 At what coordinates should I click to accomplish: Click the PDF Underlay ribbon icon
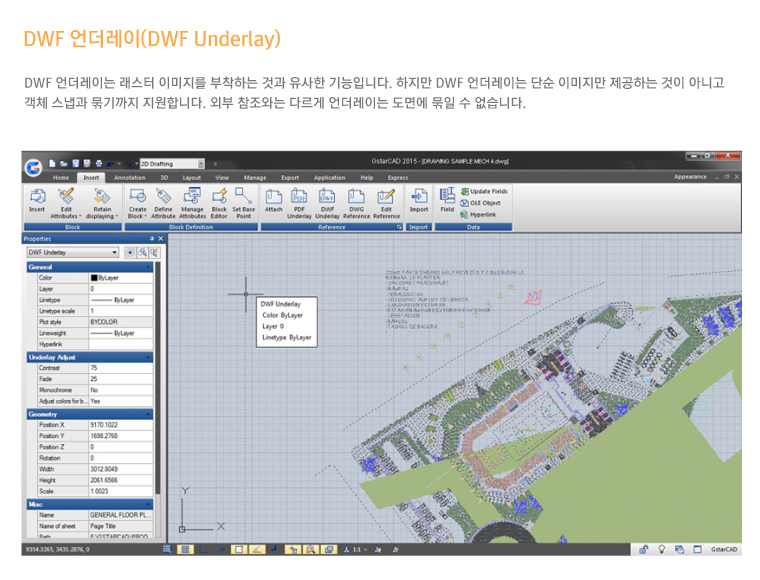tap(299, 200)
